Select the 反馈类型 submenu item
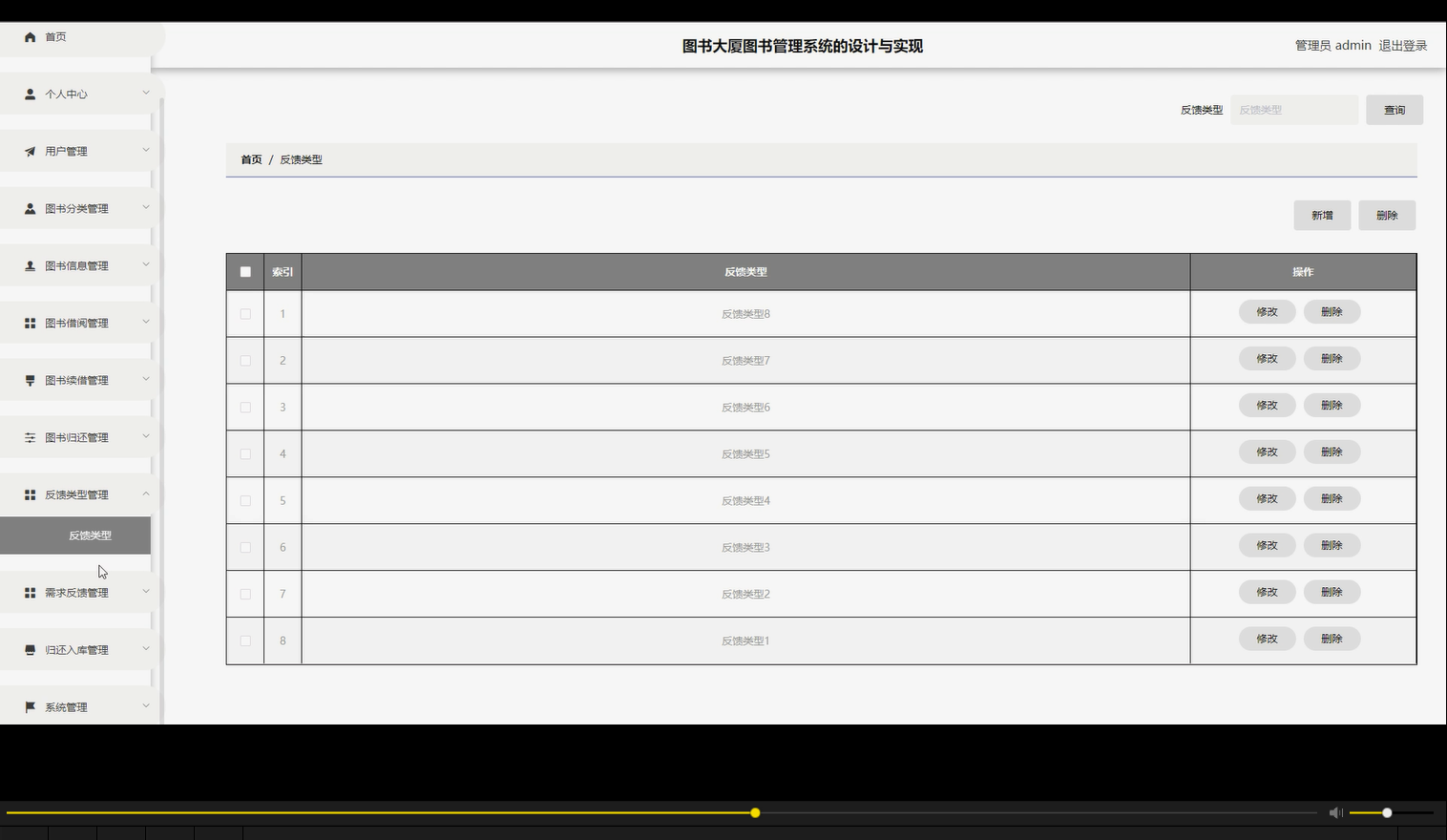The height and width of the screenshot is (840, 1447). [75, 535]
